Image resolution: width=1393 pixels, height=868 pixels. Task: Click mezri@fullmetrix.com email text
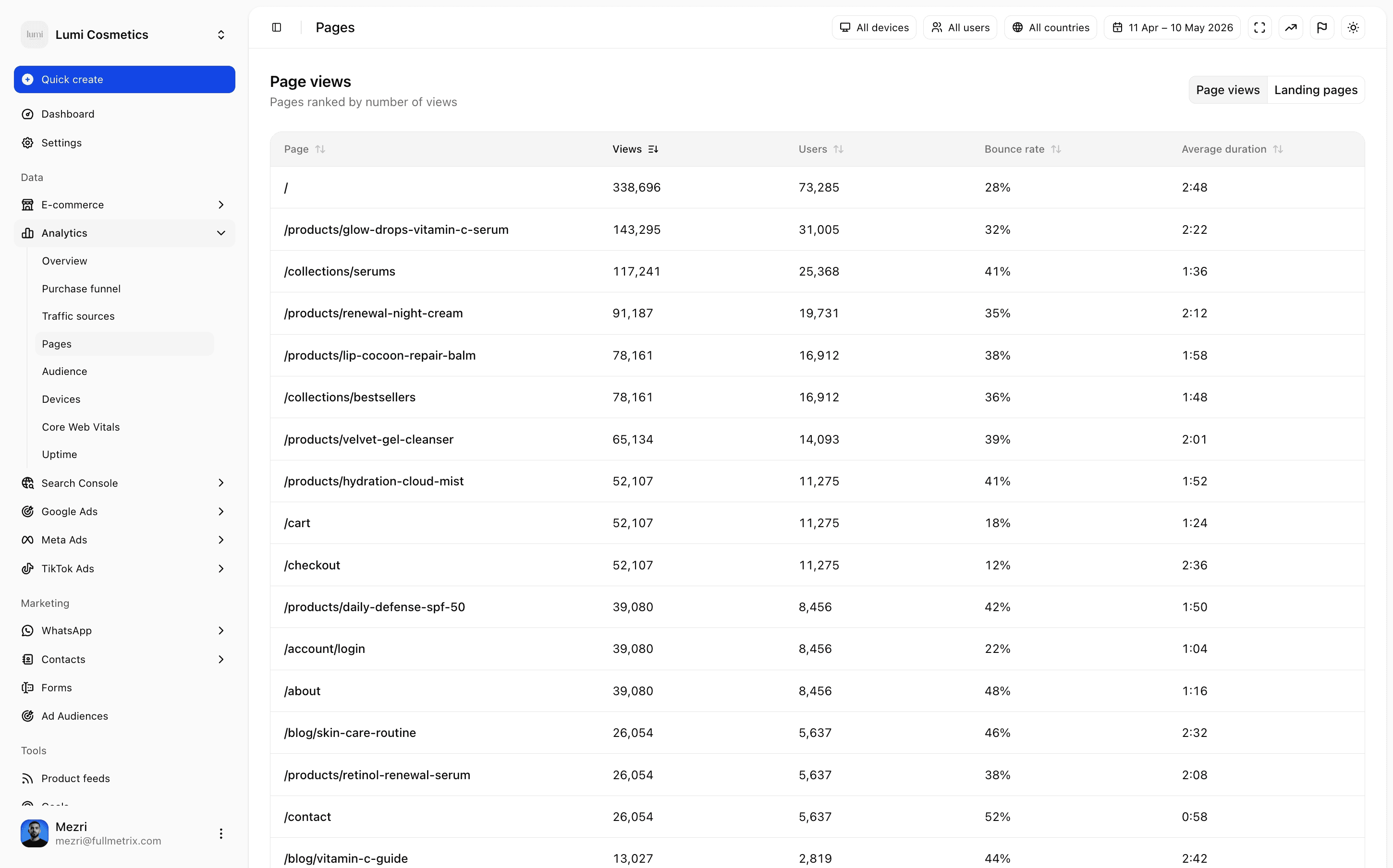[x=108, y=841]
